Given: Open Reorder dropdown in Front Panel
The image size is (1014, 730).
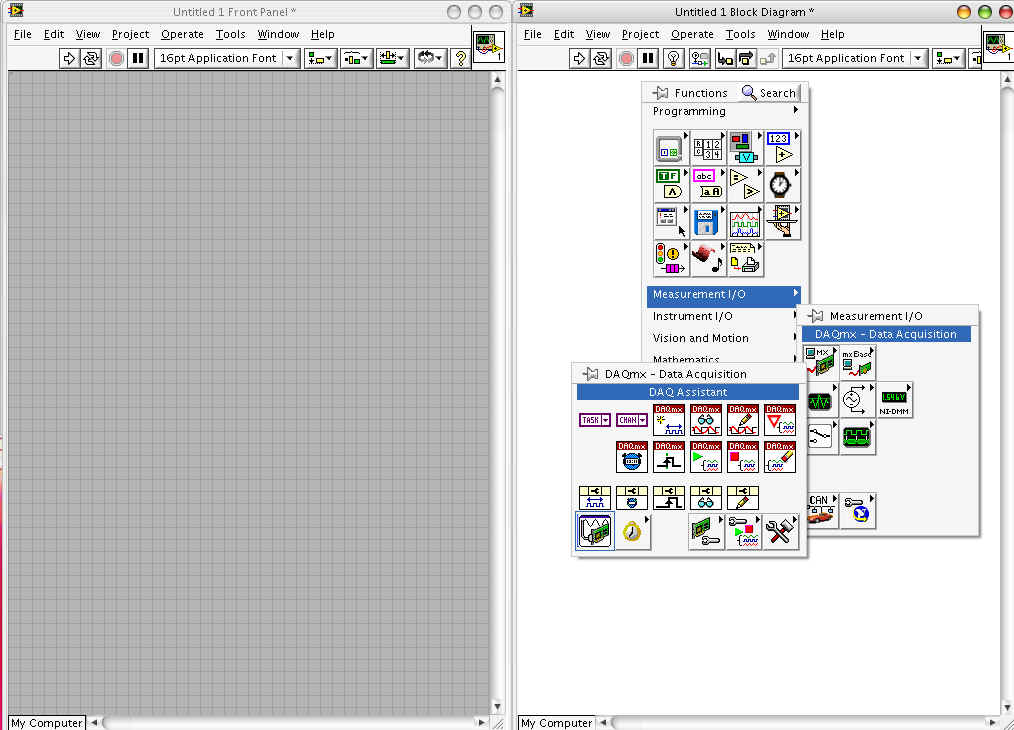Looking at the screenshot, I should click(x=429, y=58).
